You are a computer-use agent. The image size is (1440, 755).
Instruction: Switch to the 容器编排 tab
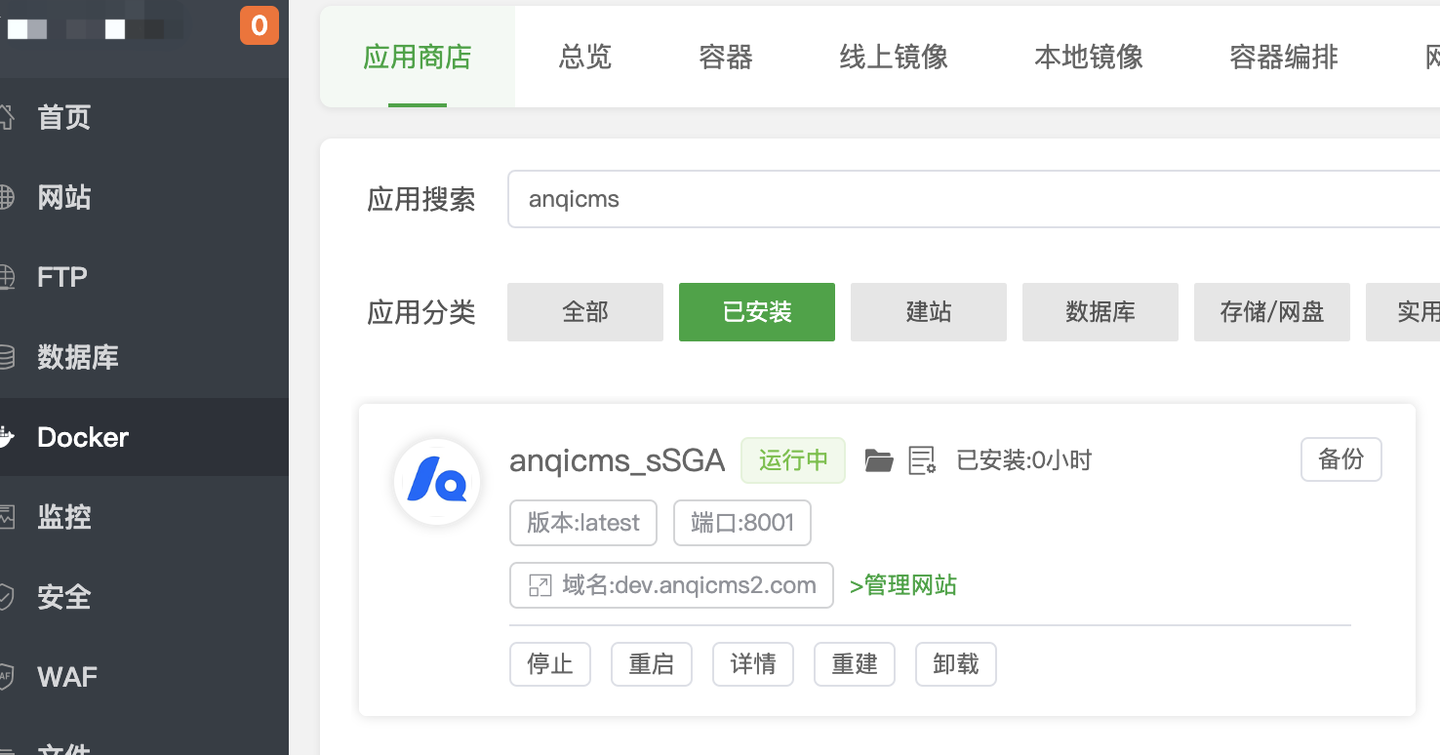(1284, 57)
